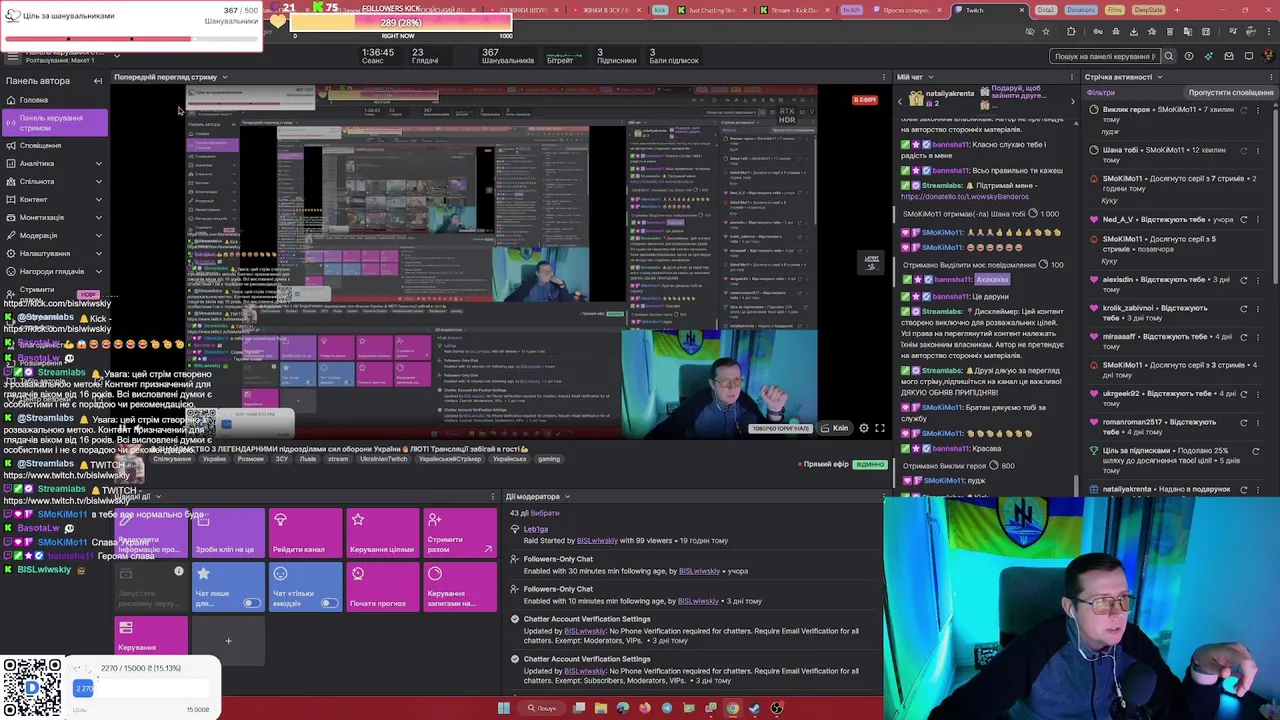Show next chat leaderboard entry arrow
Image resolution: width=1280 pixels, height=720 pixels.
(1073, 100)
